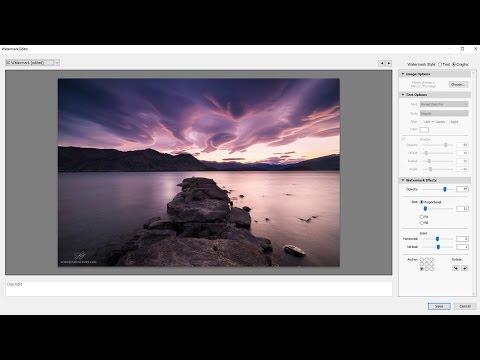Maximize the Watermark Editor window
This screenshot has width=480, height=360.
[x=462, y=49]
